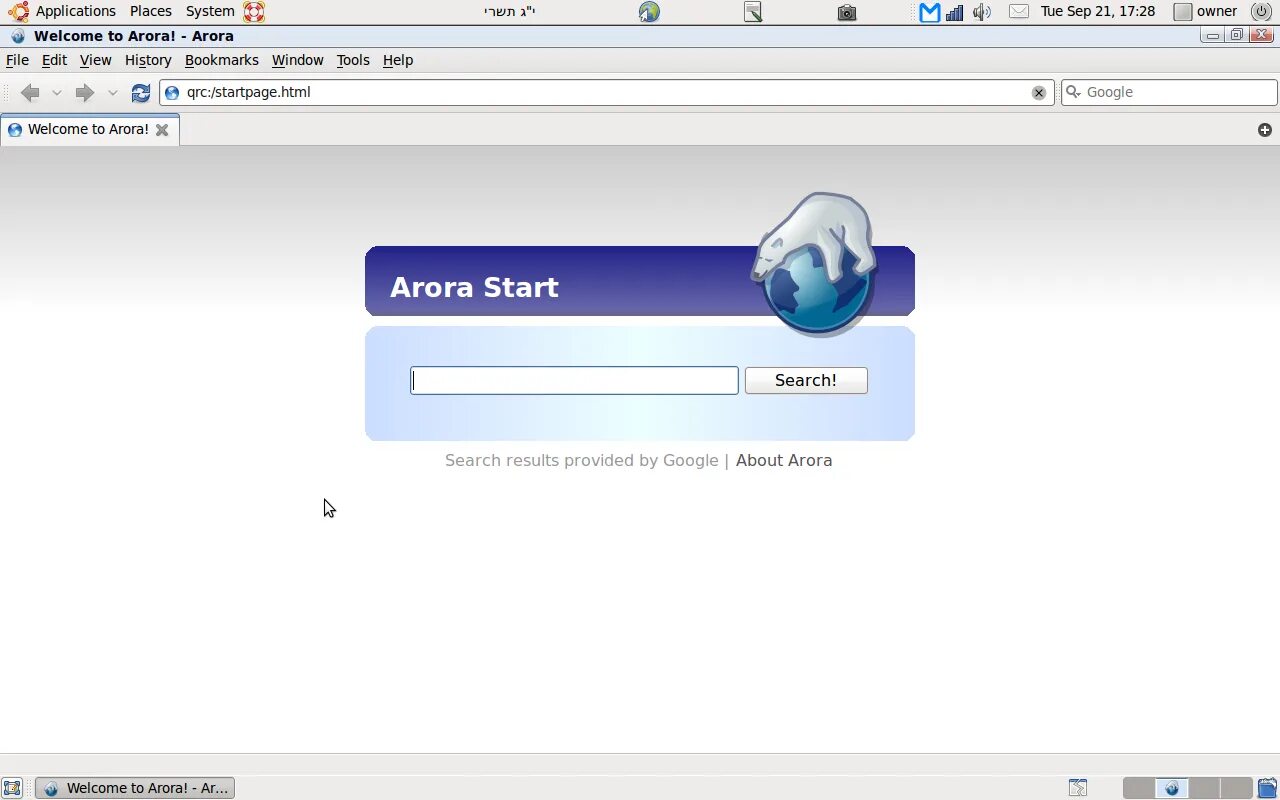Go forward using the Forward arrow
Viewport: 1280px width, 800px height.
tap(85, 93)
